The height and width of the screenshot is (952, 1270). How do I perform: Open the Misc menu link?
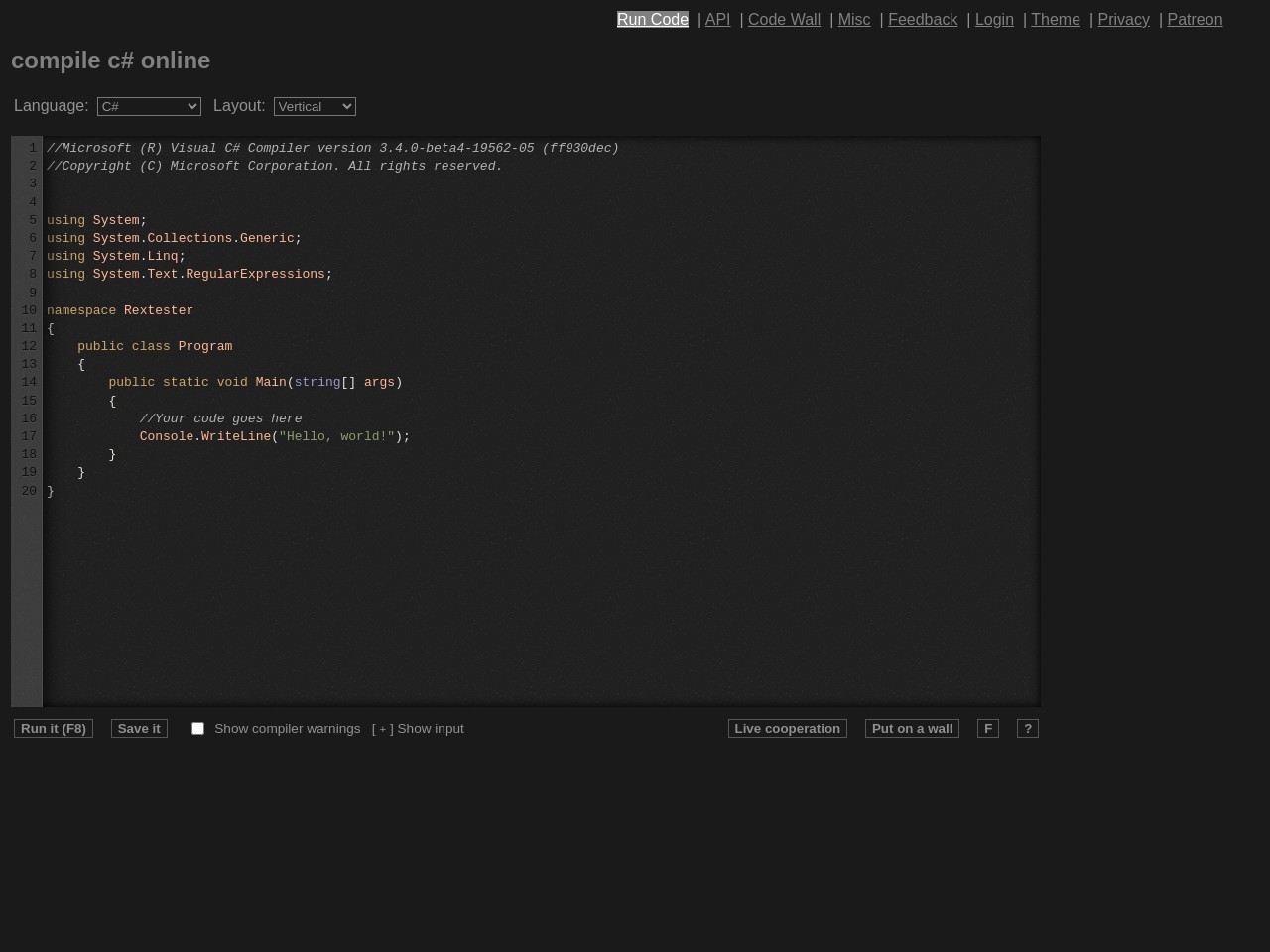click(853, 20)
